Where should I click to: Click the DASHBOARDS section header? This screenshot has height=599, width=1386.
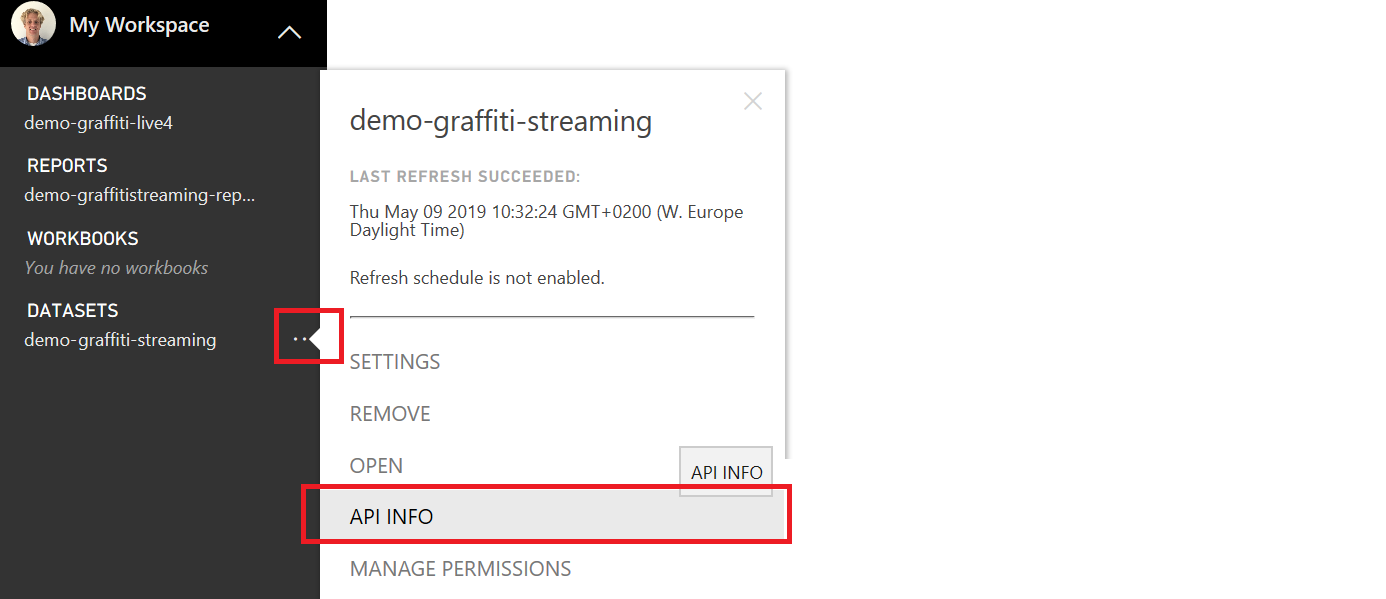pos(87,94)
